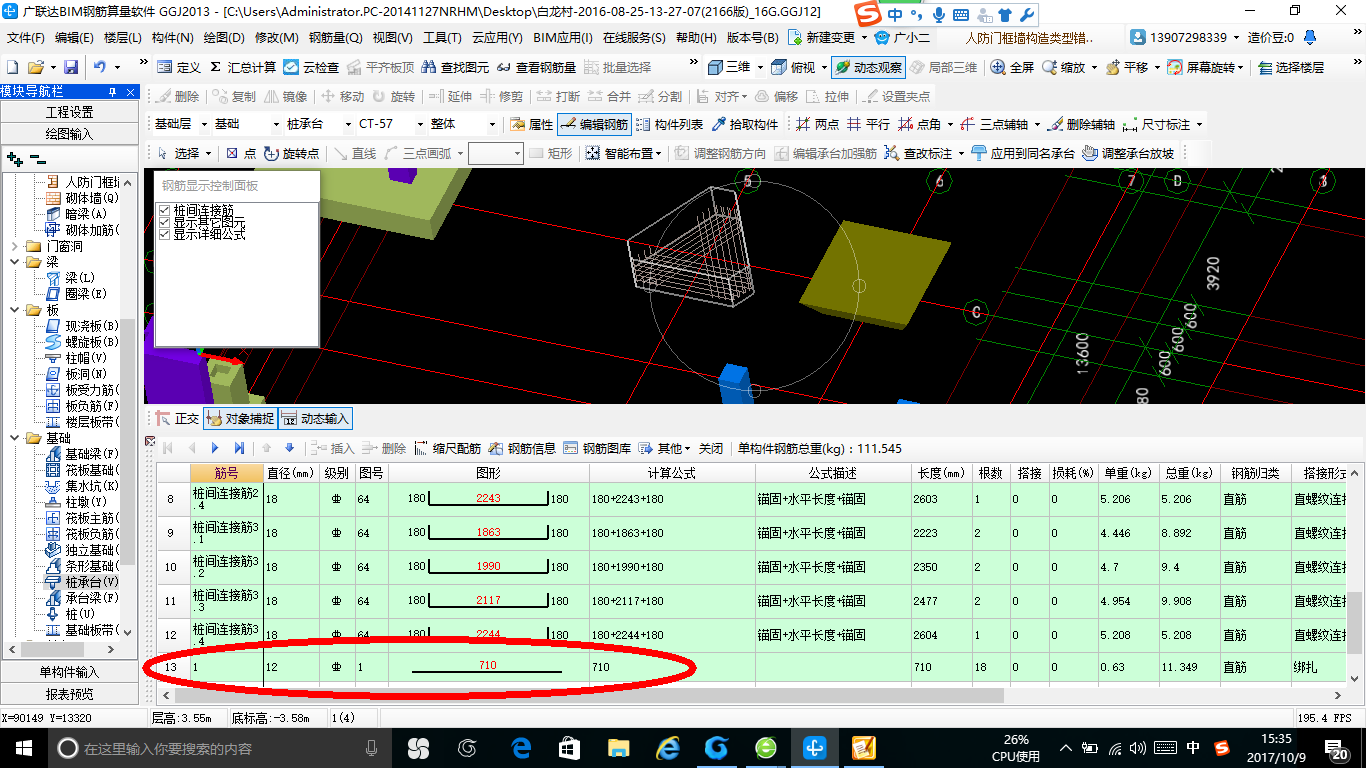The image size is (1366, 768).
Task: Run 汇总计算 summary calculation
Action: click(x=242, y=68)
